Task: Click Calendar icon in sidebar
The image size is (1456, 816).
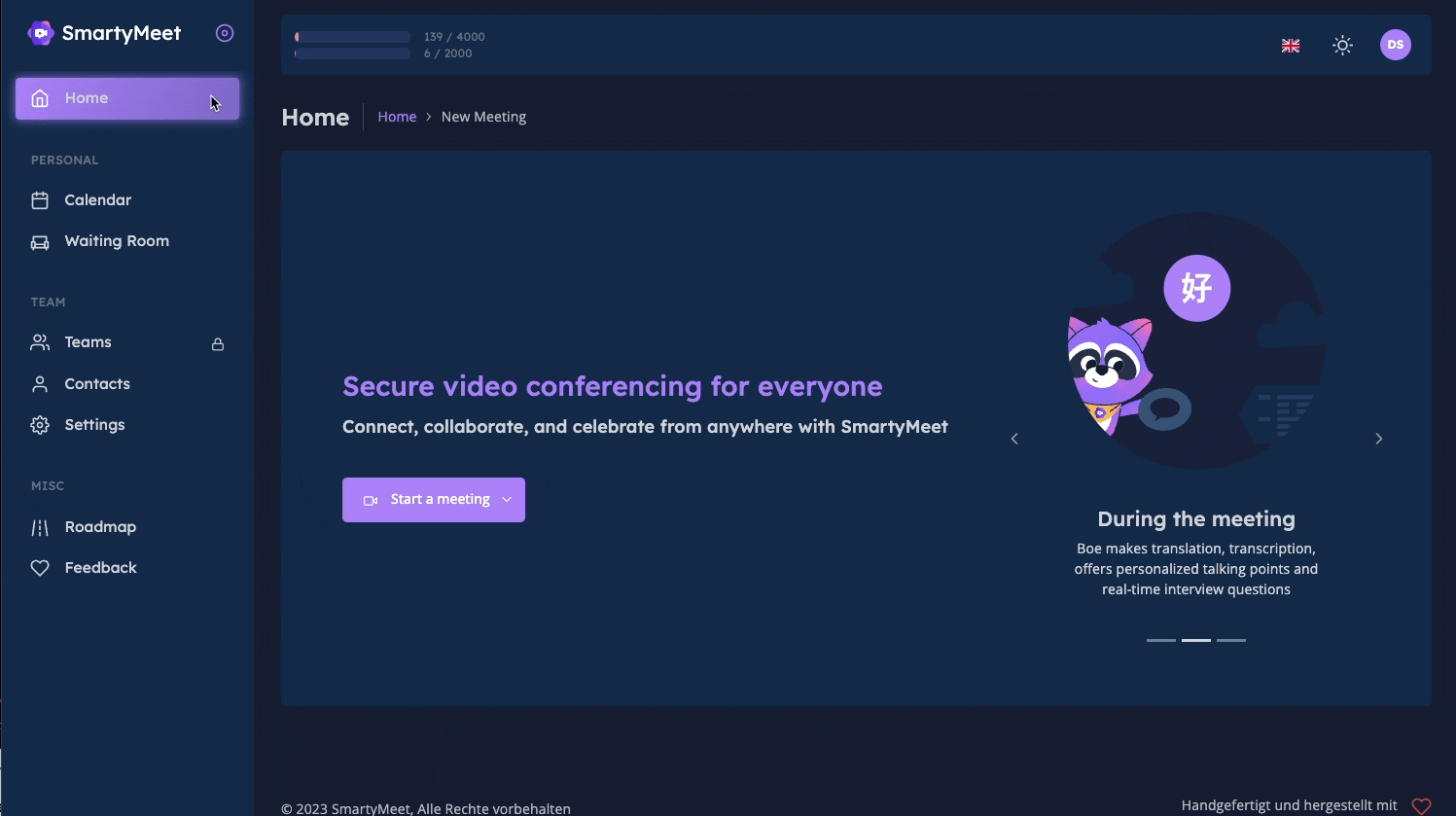Action: [x=40, y=200]
